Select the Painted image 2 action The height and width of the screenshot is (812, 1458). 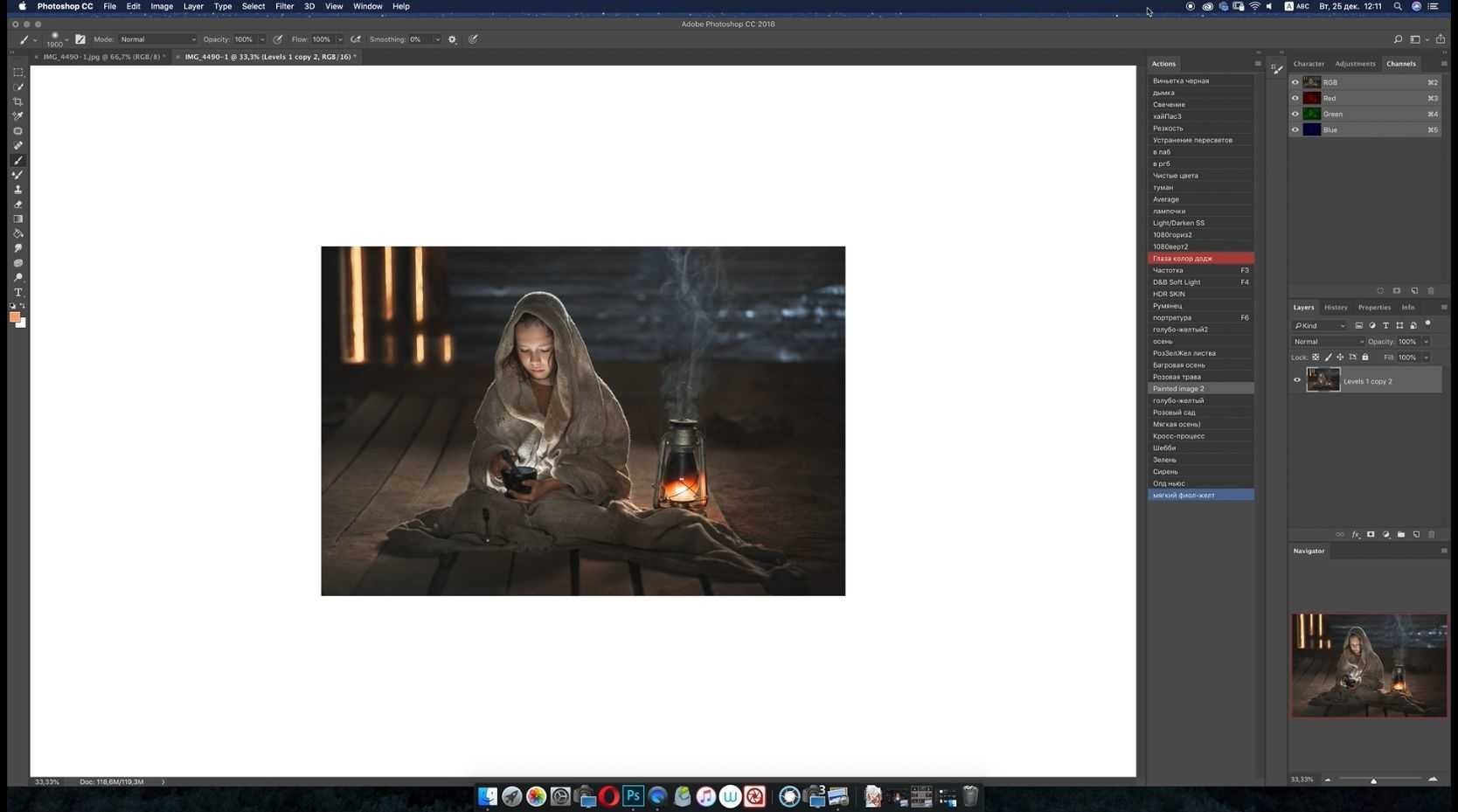pyautogui.click(x=1200, y=389)
